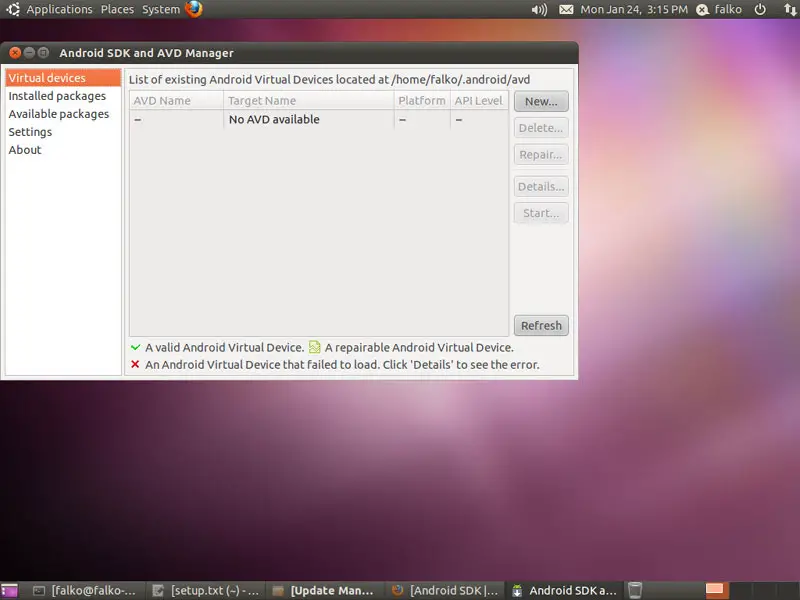Click the Ubuntu logo in top panel

click(13, 9)
